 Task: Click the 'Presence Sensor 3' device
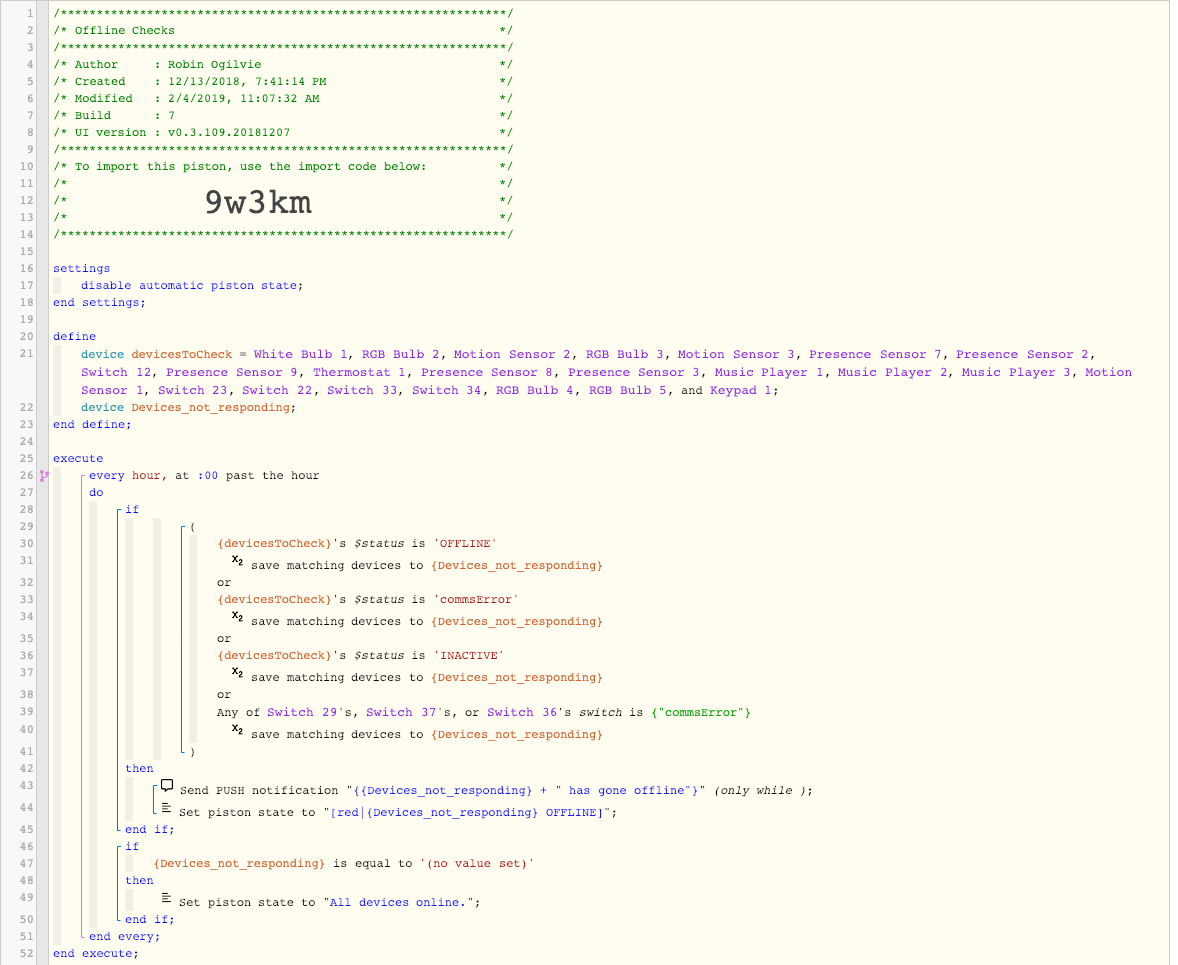(634, 373)
